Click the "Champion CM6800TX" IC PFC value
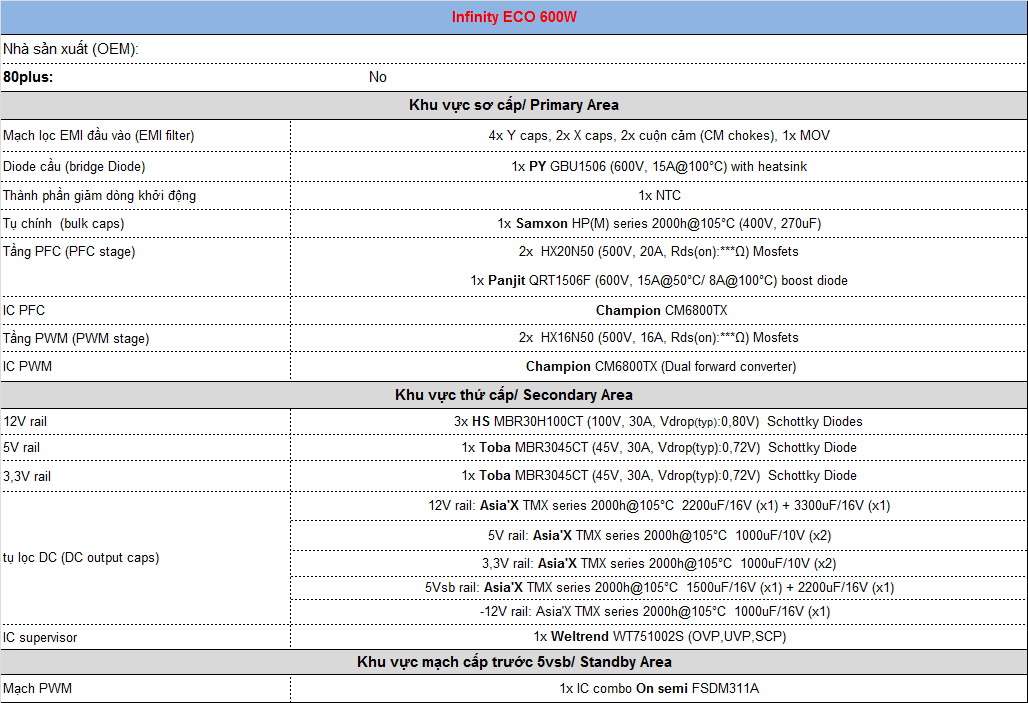The width and height of the screenshot is (1028, 703). pyautogui.click(x=662, y=310)
